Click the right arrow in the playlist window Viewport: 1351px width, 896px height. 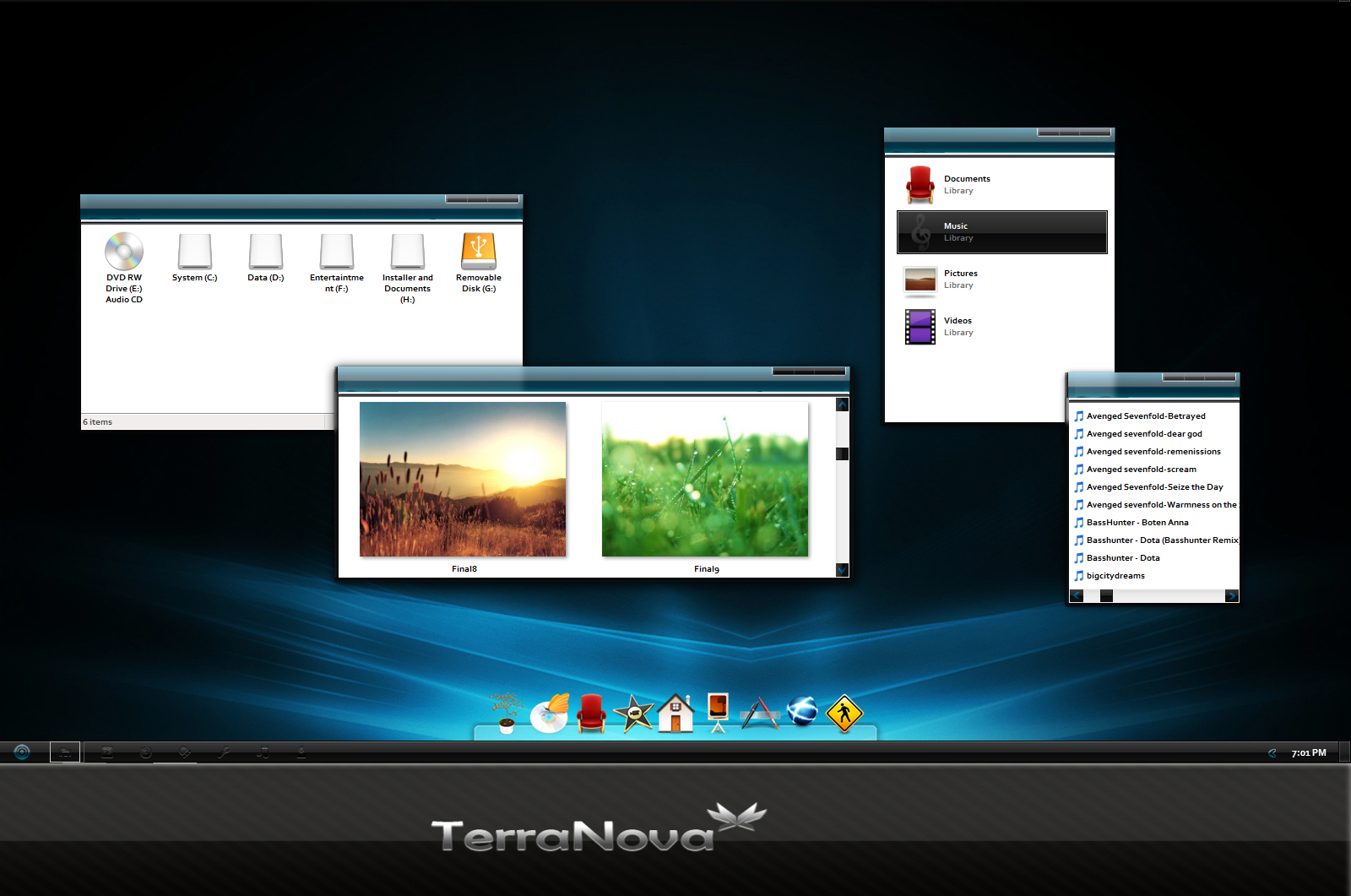1232,595
